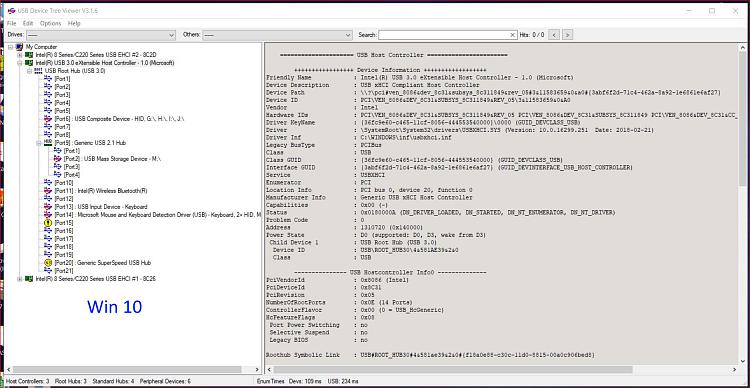
Task: Collapse the USB Root Hub (USB 3.0) node
Action: tap(29, 71)
